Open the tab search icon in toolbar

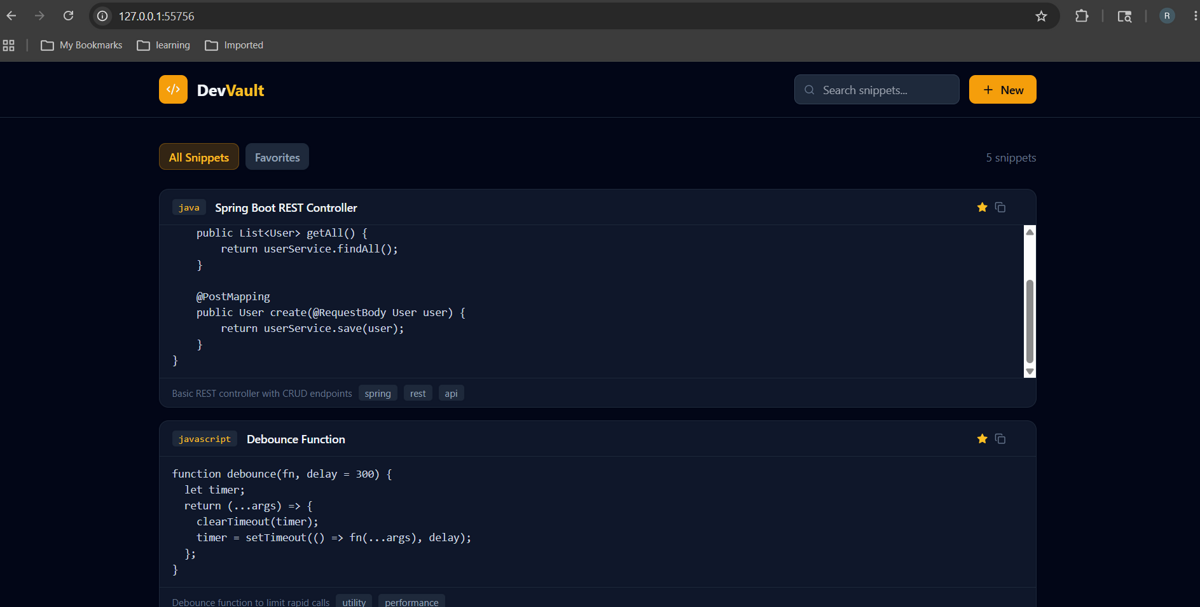tap(1124, 16)
